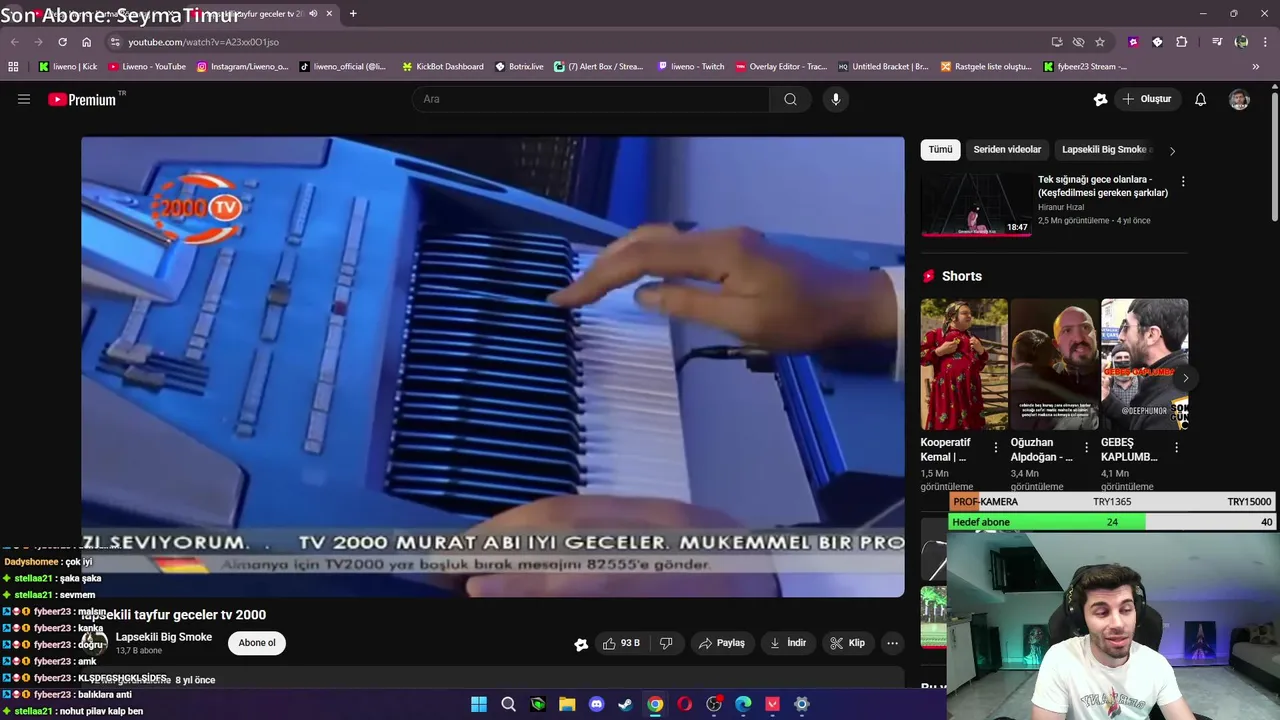This screenshot has height=720, width=1280.
Task: Open OBS Studio from the taskbar
Action: point(714,704)
